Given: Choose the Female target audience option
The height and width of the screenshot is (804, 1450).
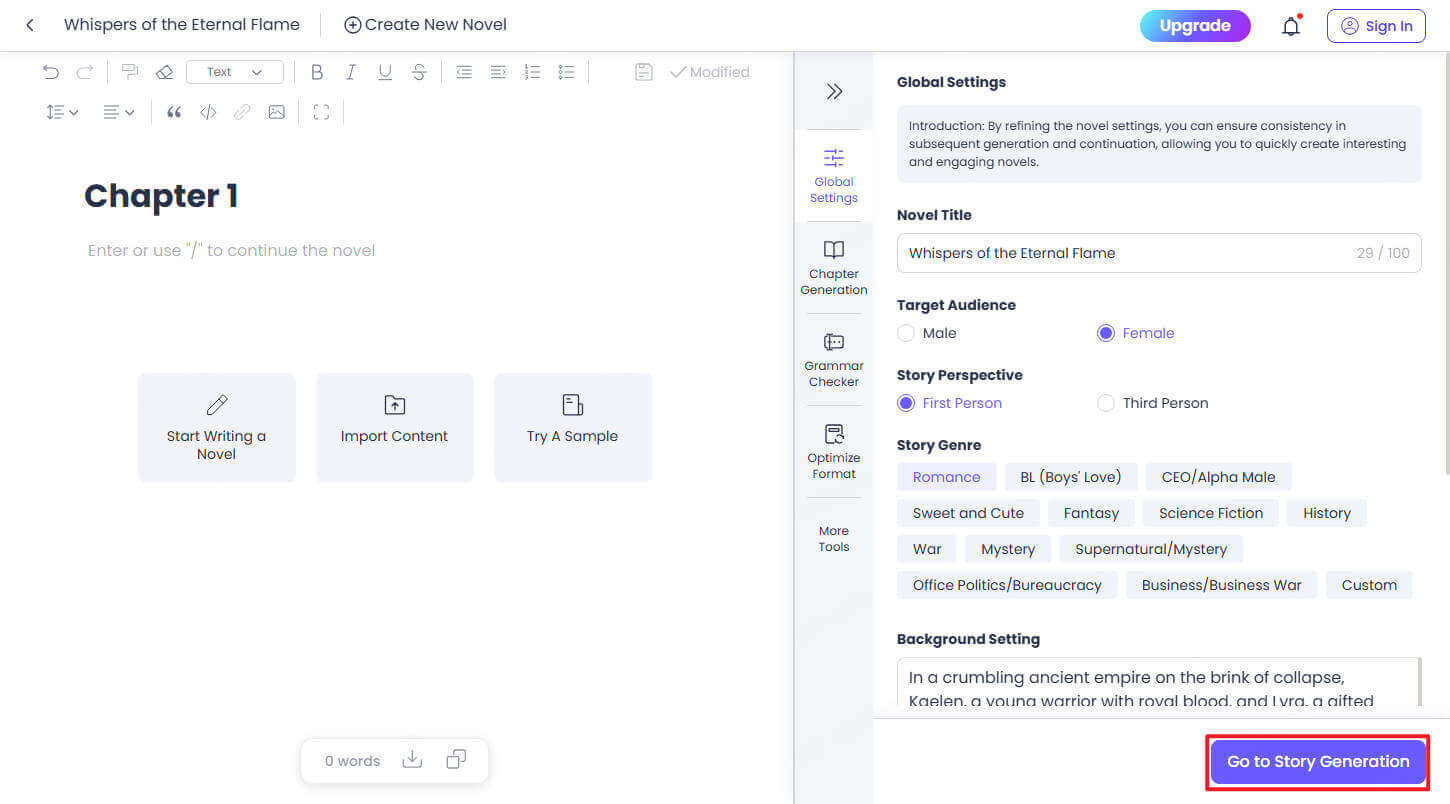Looking at the screenshot, I should pos(1105,333).
